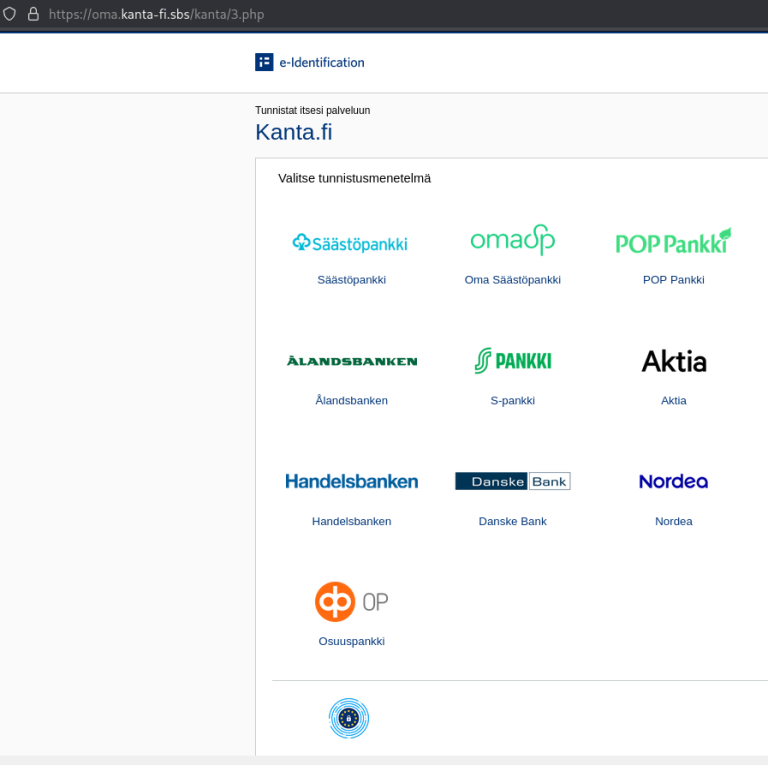
Task: Click the Ålandsbanken logo image
Action: [x=351, y=361]
